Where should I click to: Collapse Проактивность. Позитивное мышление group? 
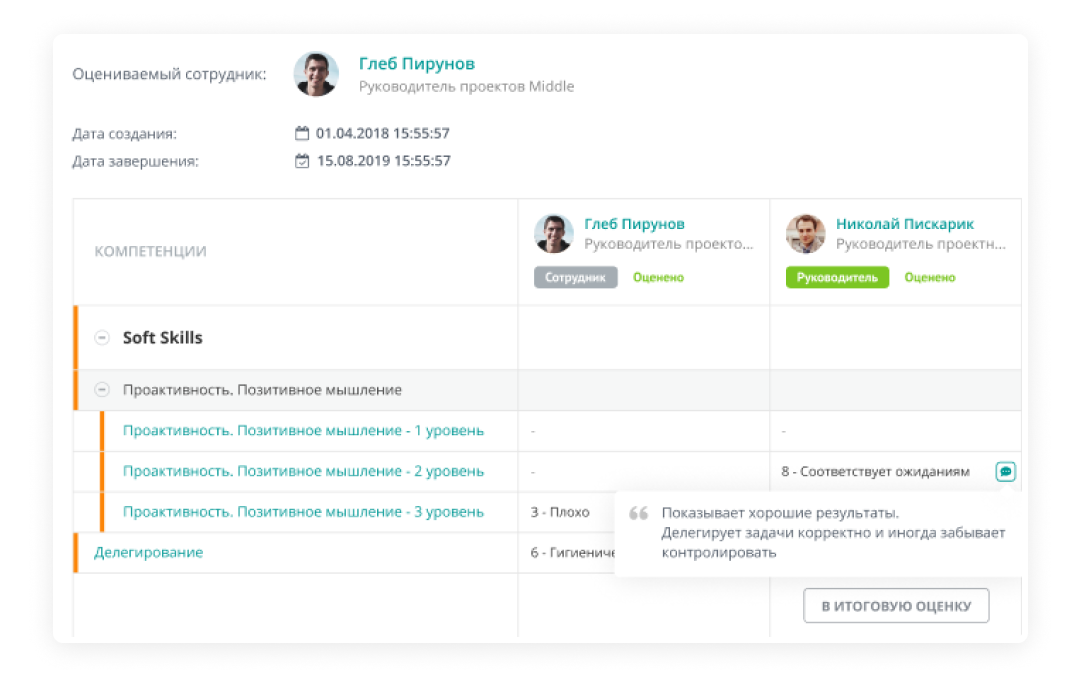pyautogui.click(x=101, y=390)
